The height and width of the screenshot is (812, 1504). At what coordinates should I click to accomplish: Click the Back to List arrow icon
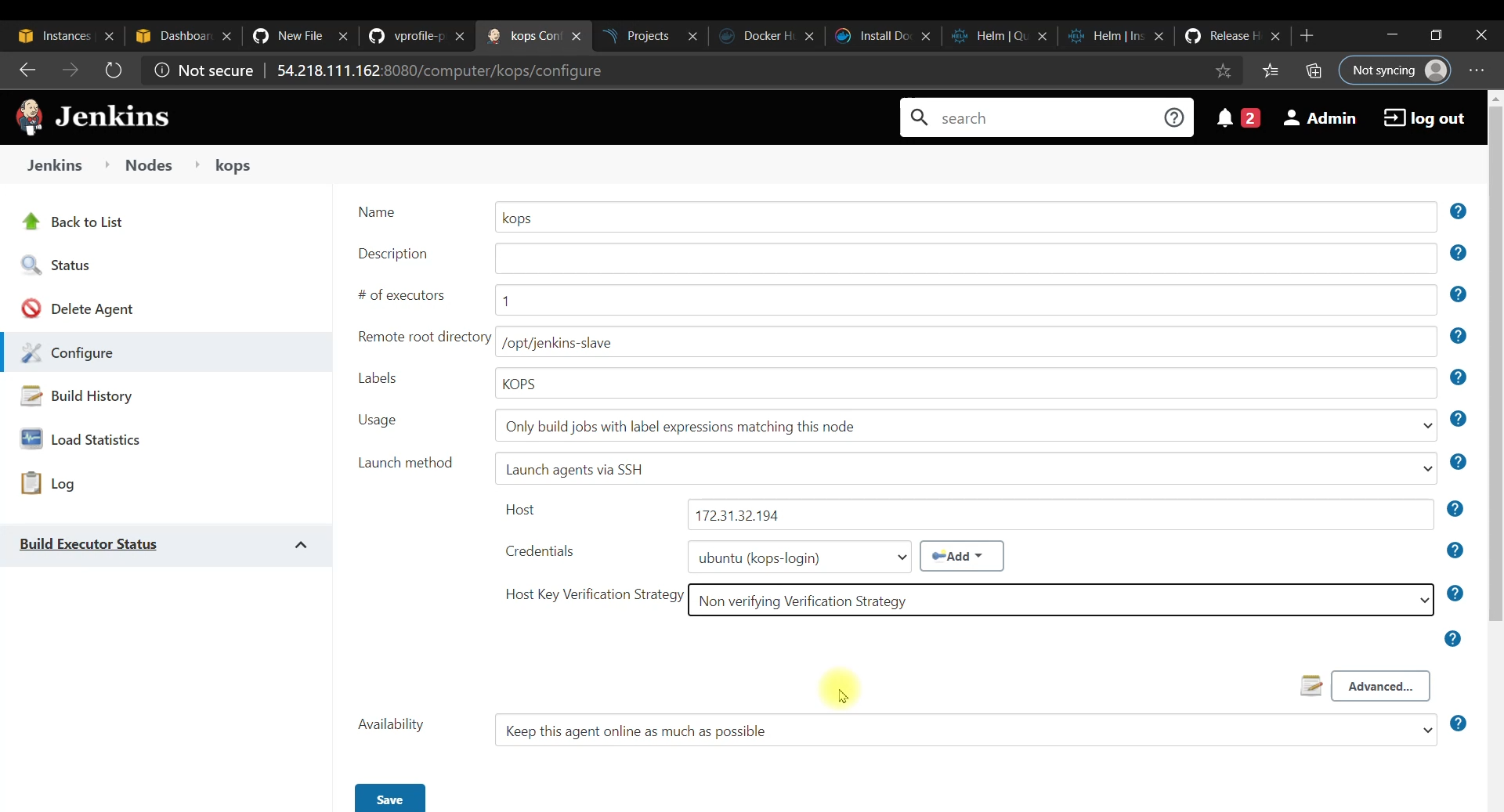tap(31, 222)
